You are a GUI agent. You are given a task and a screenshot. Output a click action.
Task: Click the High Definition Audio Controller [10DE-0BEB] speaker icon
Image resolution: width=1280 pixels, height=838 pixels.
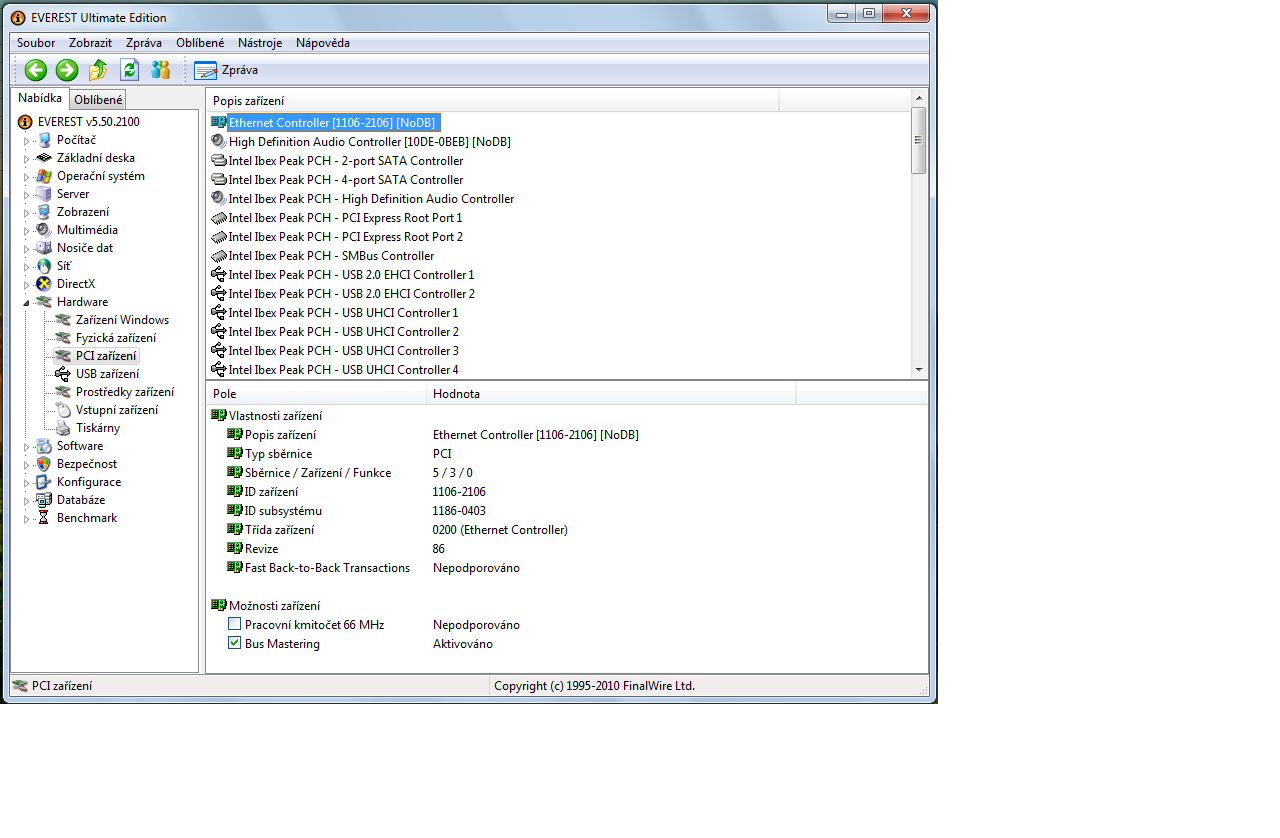click(219, 142)
